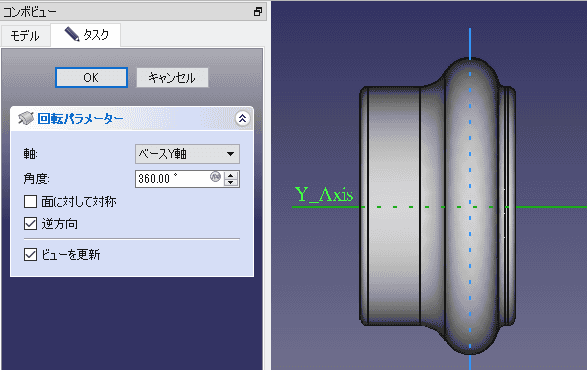587x370 pixels.
Task: Click the dropdown arrow of the axis combo box
Action: [x=231, y=154]
